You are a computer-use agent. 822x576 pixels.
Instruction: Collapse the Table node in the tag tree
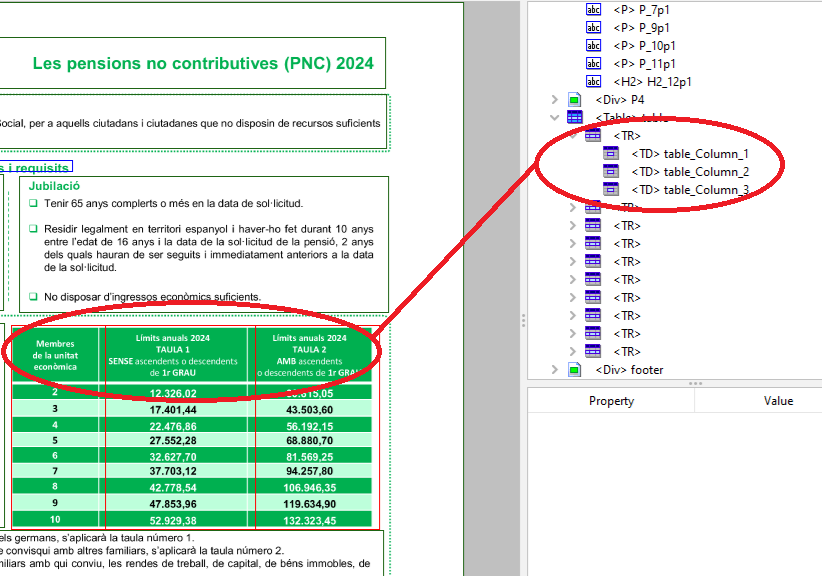pos(555,117)
